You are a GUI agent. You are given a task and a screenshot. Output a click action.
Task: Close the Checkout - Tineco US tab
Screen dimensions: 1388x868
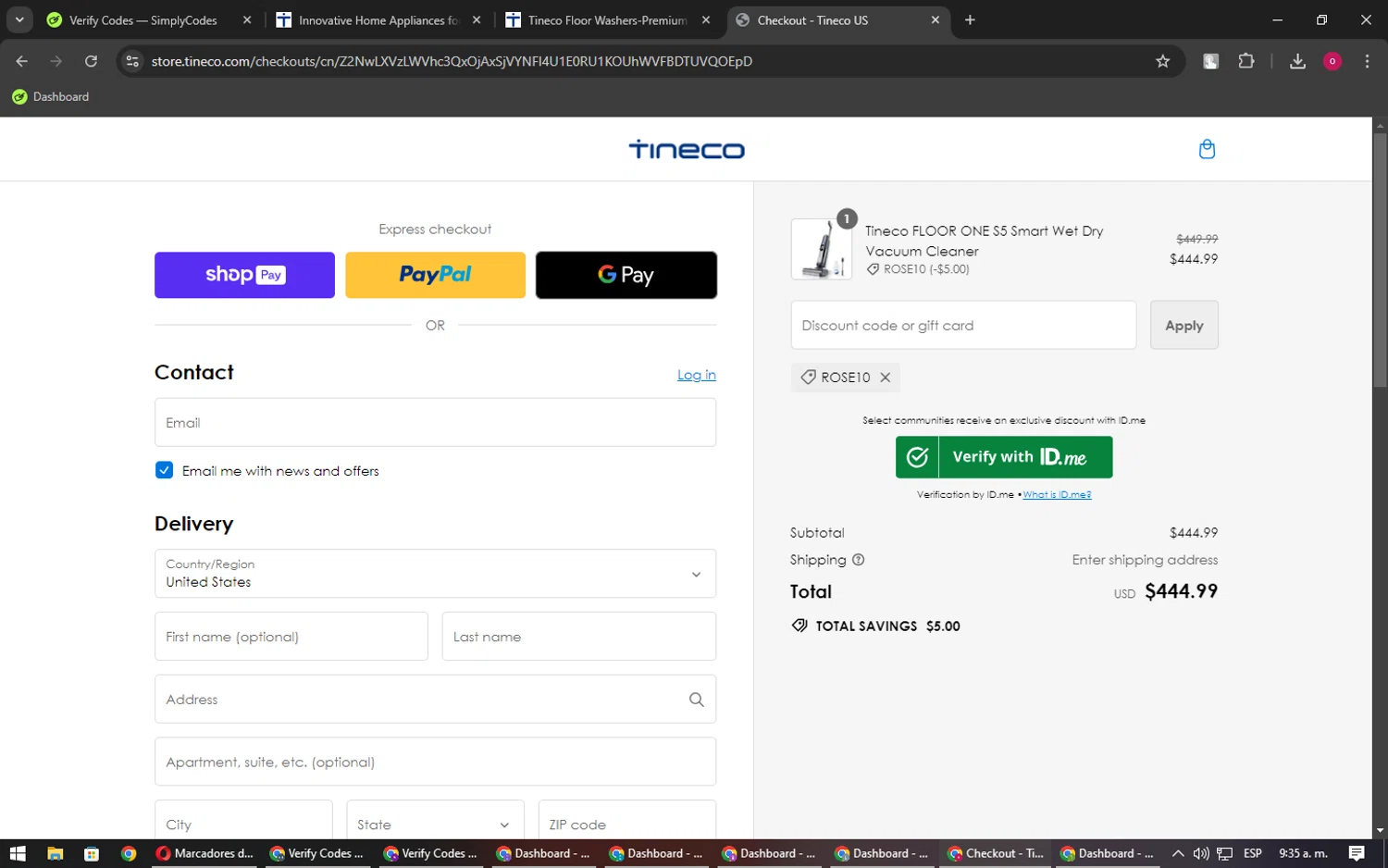(935, 20)
